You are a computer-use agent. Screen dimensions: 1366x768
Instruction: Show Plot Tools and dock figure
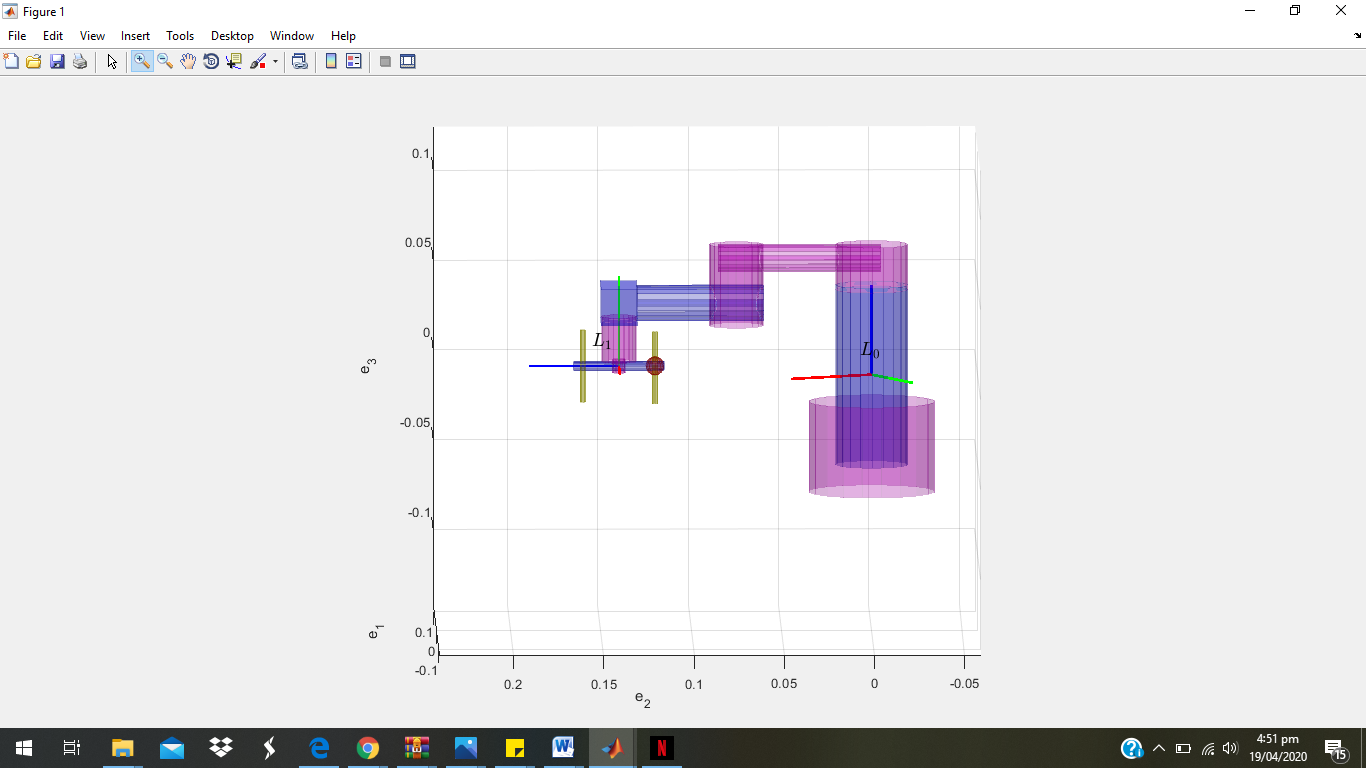point(407,61)
